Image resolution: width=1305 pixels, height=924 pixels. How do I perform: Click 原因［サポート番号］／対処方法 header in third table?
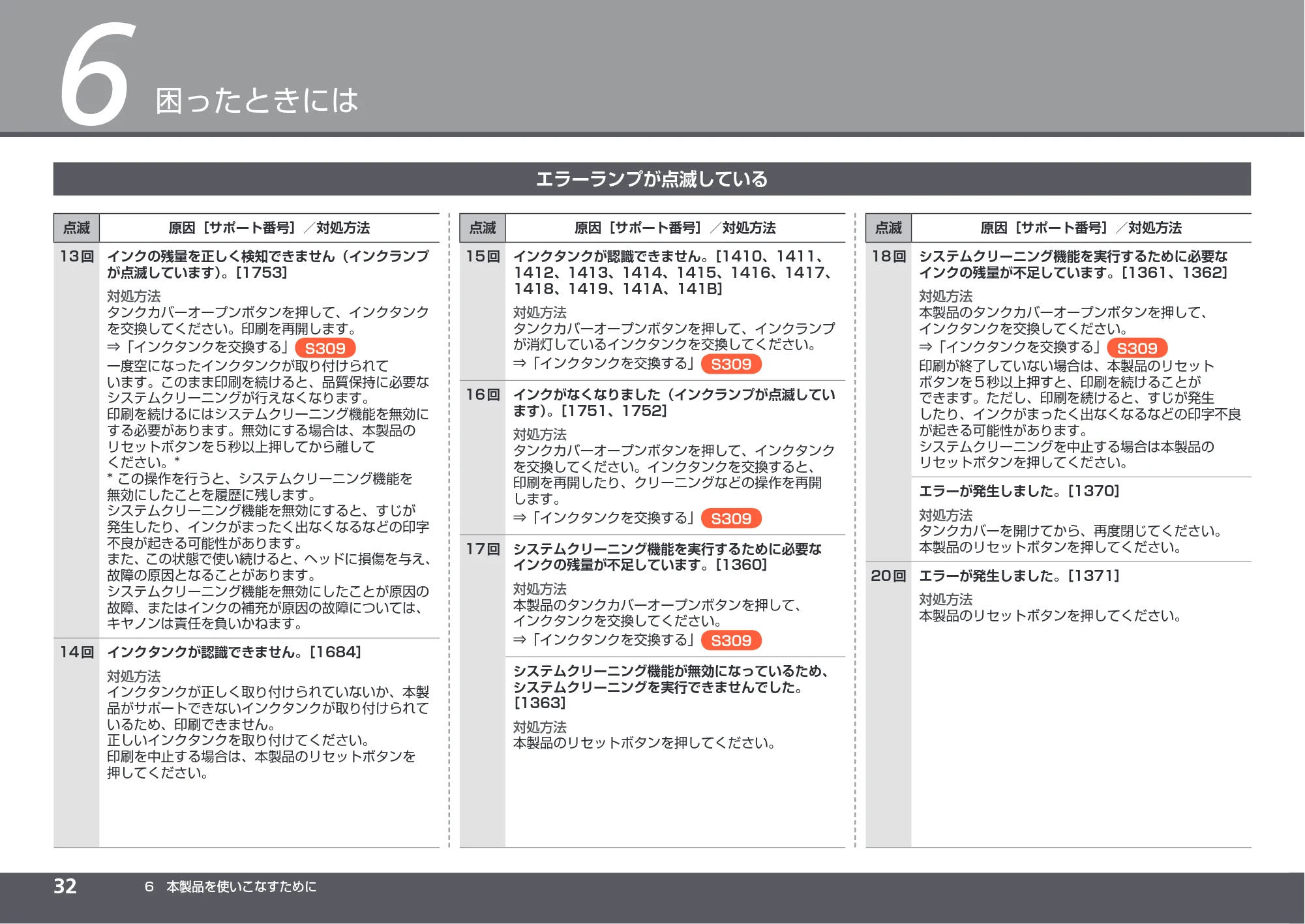pyautogui.click(x=1081, y=228)
